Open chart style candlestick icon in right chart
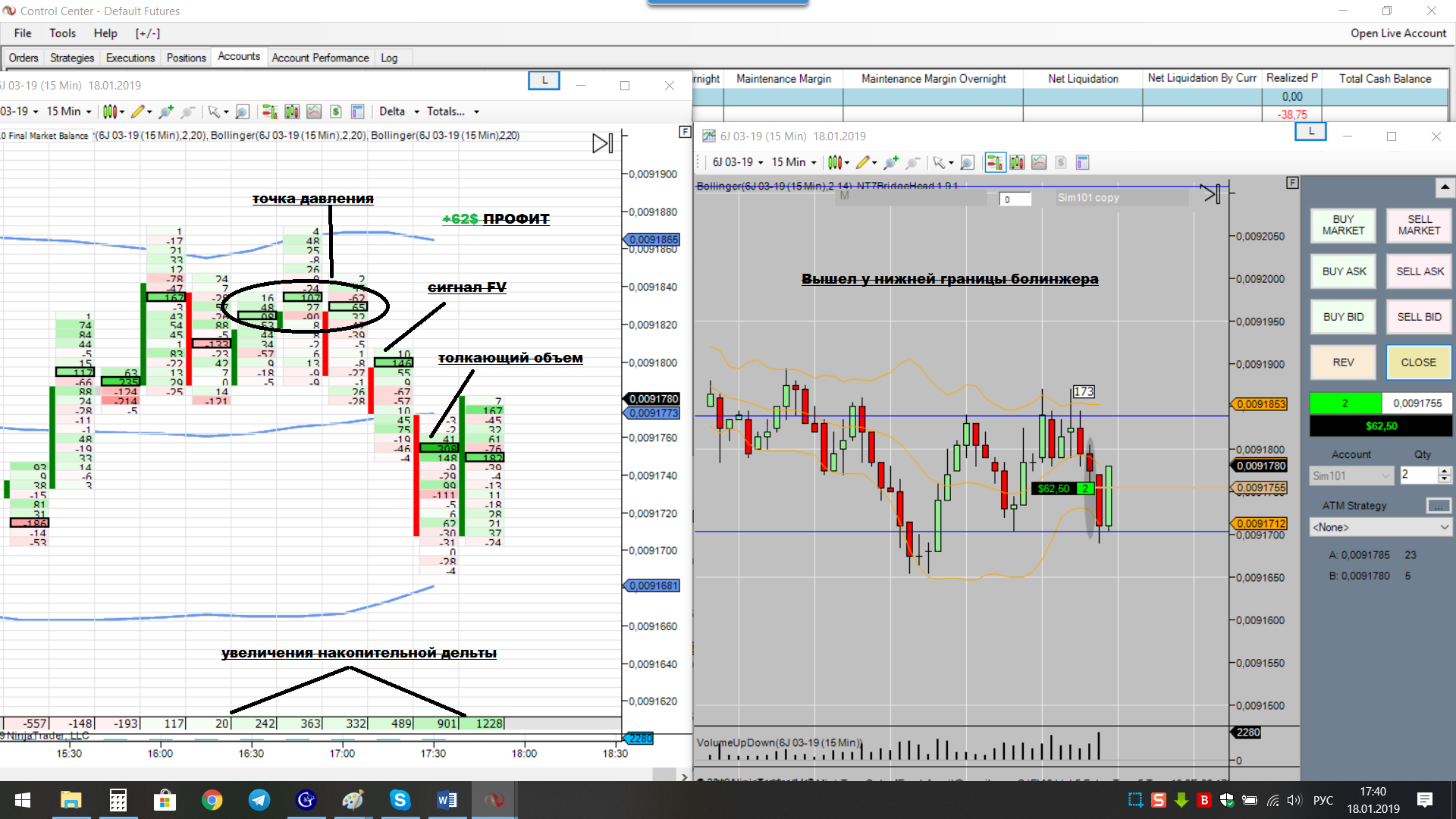The height and width of the screenshot is (819, 1456). pos(834,162)
